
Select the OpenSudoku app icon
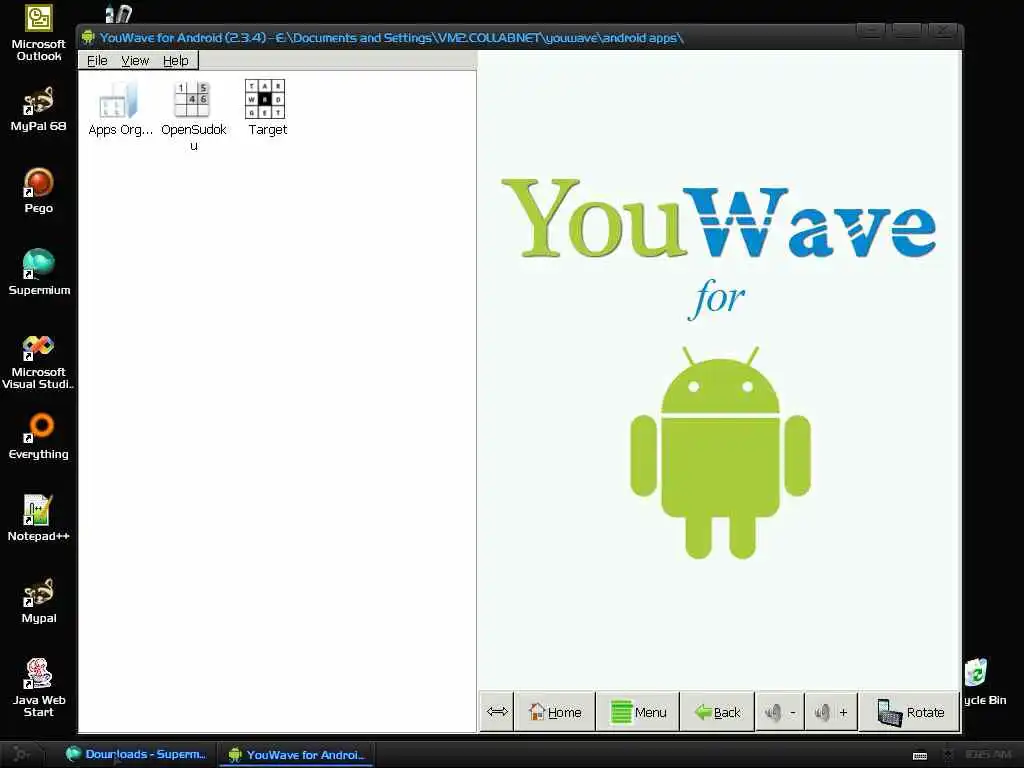[193, 116]
